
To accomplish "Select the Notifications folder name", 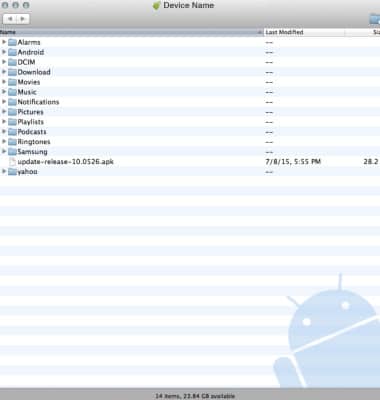I will pyautogui.click(x=38, y=102).
